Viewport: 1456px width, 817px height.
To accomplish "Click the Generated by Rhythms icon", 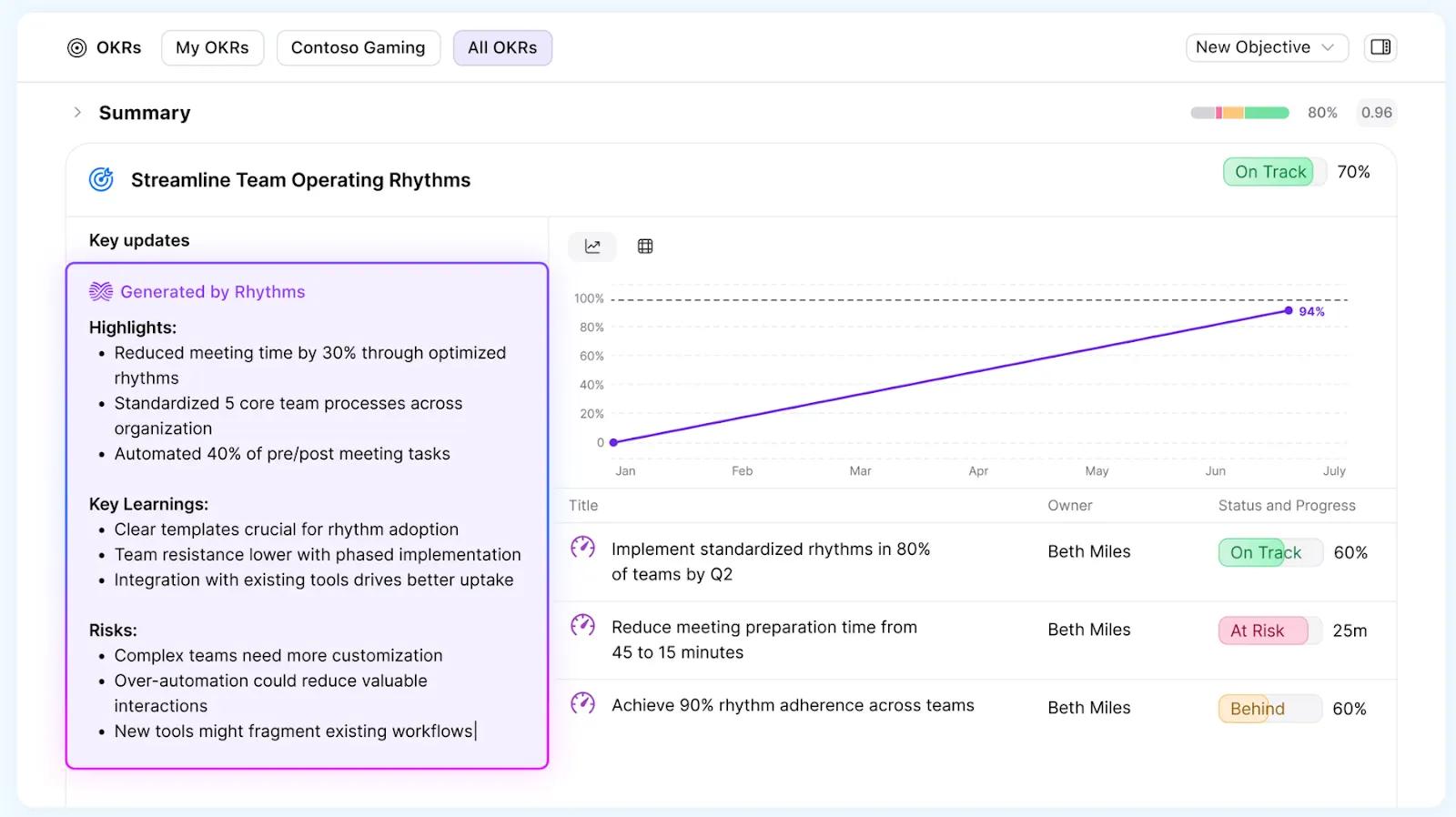I will pos(101,292).
